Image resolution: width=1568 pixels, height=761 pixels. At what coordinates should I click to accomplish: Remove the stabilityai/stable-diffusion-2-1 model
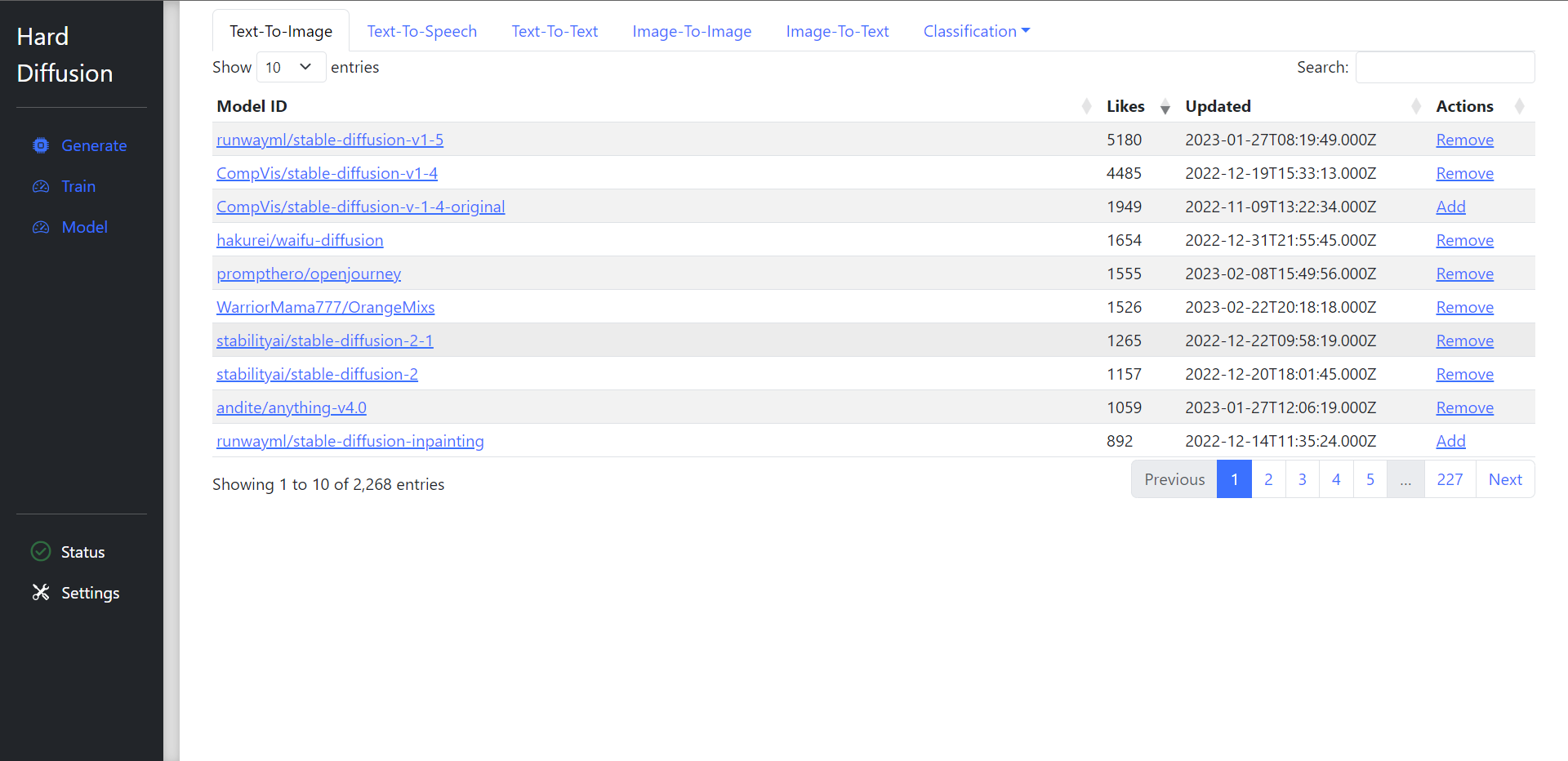[1464, 340]
